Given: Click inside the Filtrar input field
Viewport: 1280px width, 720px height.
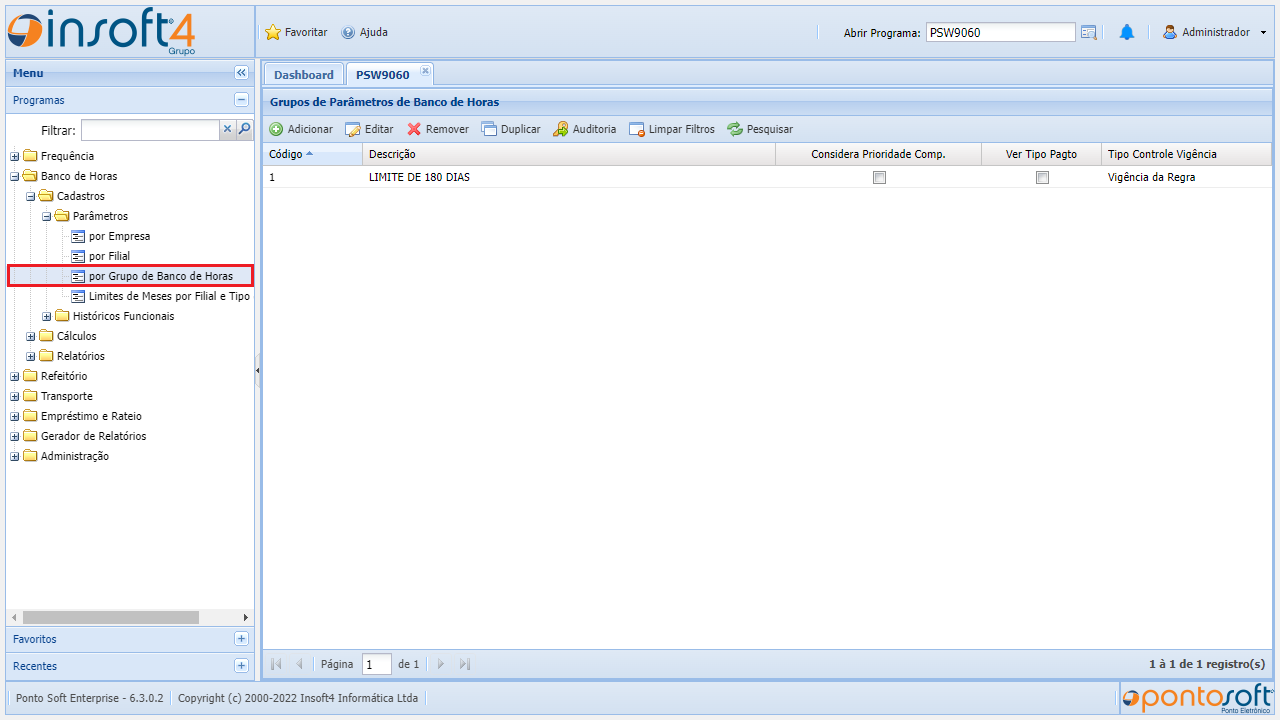Looking at the screenshot, I should pos(150,129).
